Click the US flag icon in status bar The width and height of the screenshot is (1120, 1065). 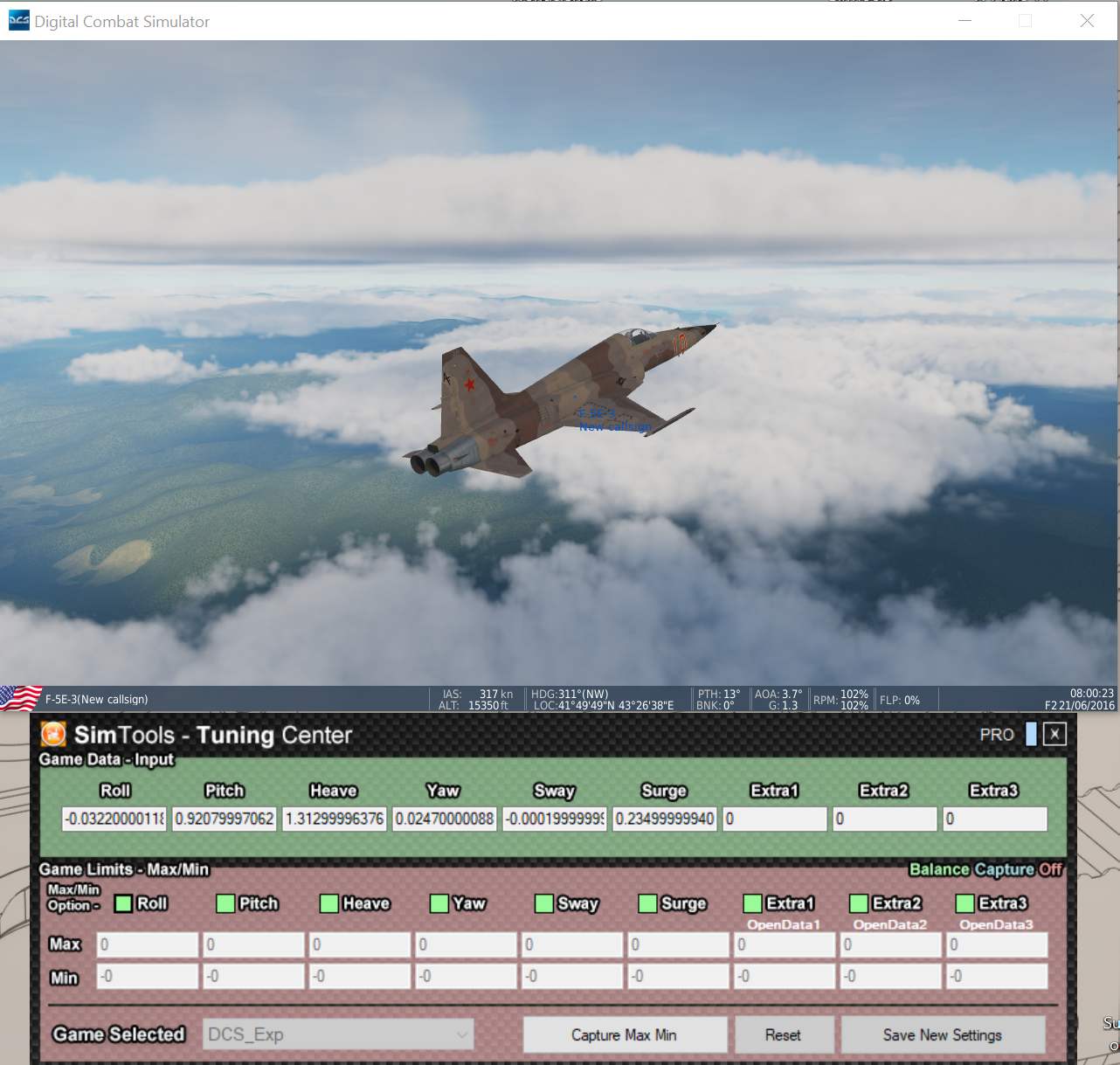click(x=21, y=699)
